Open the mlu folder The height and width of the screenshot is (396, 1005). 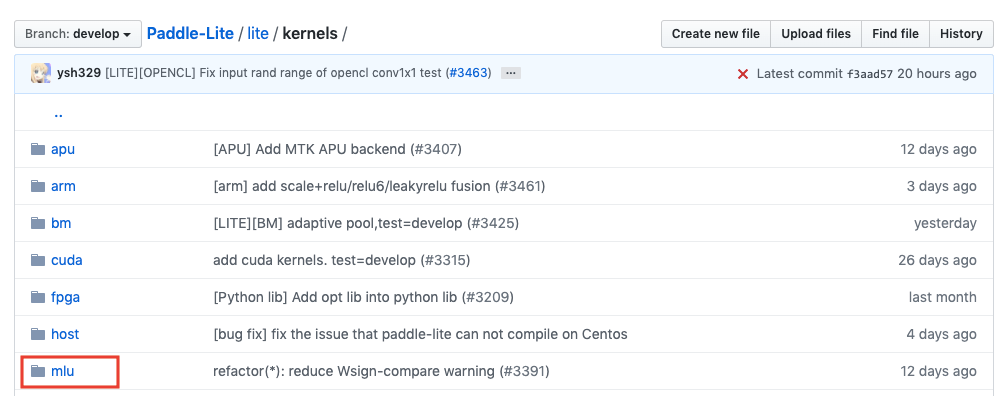point(63,371)
